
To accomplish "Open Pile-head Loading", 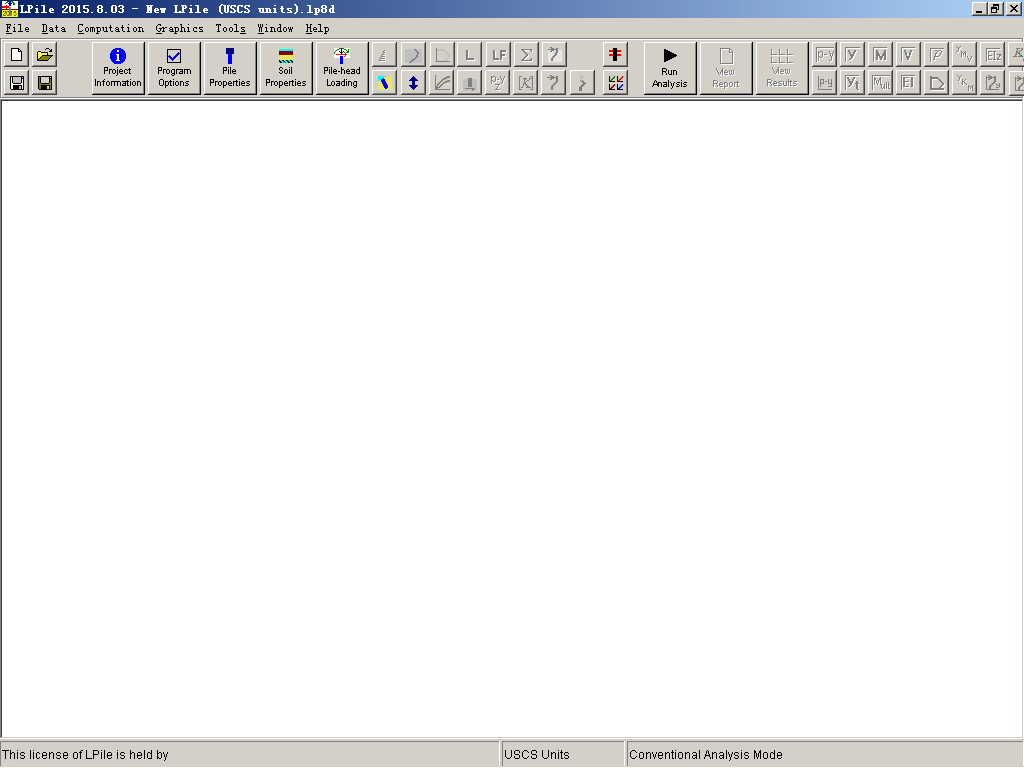I will coord(342,69).
